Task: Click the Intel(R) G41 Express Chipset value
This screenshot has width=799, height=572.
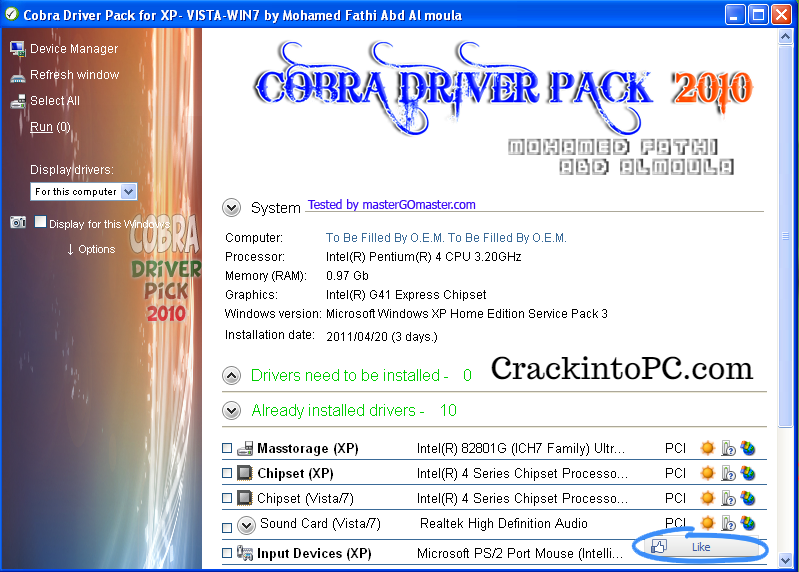Action: (x=406, y=295)
